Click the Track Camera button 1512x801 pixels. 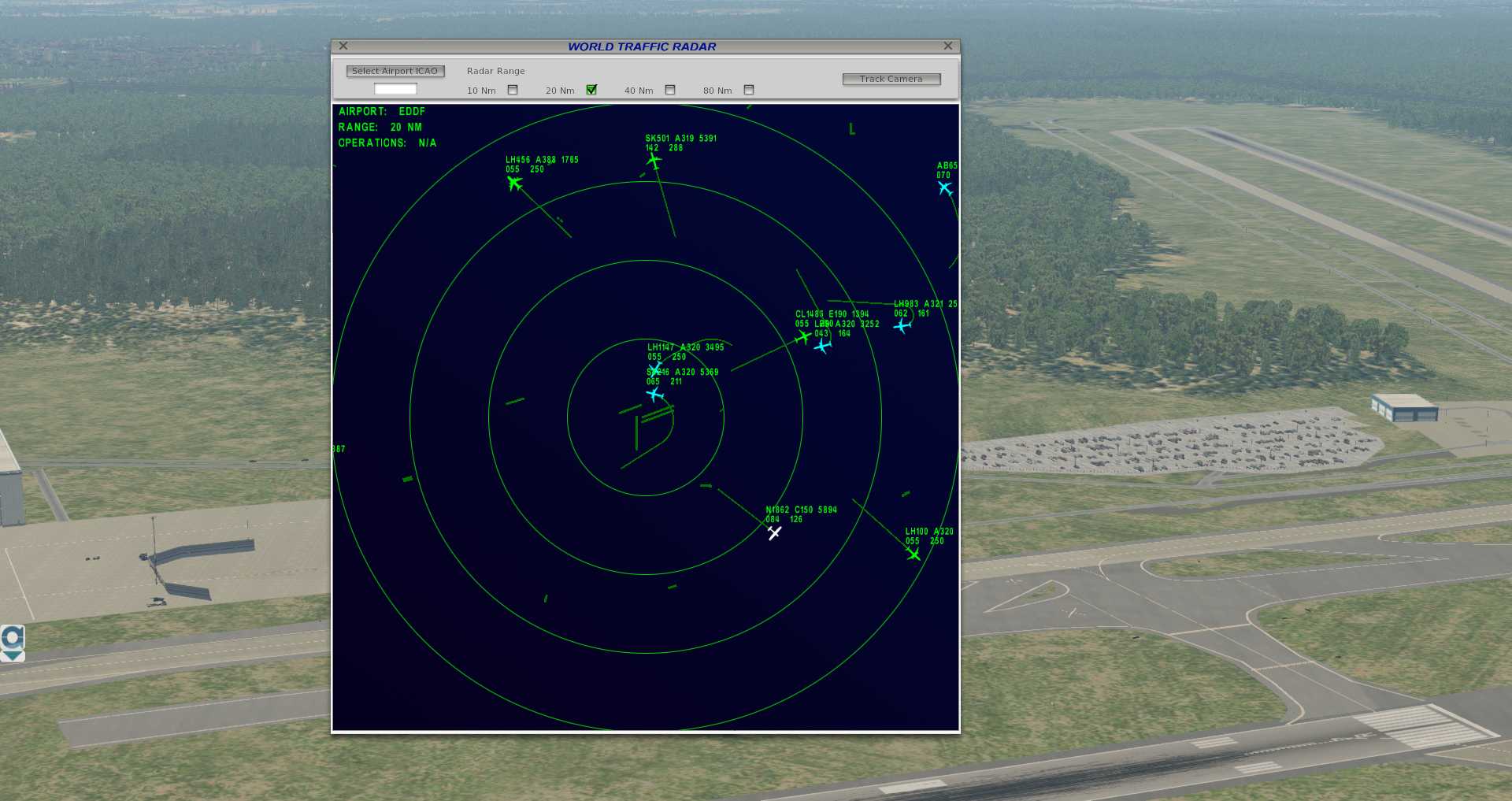[x=891, y=79]
